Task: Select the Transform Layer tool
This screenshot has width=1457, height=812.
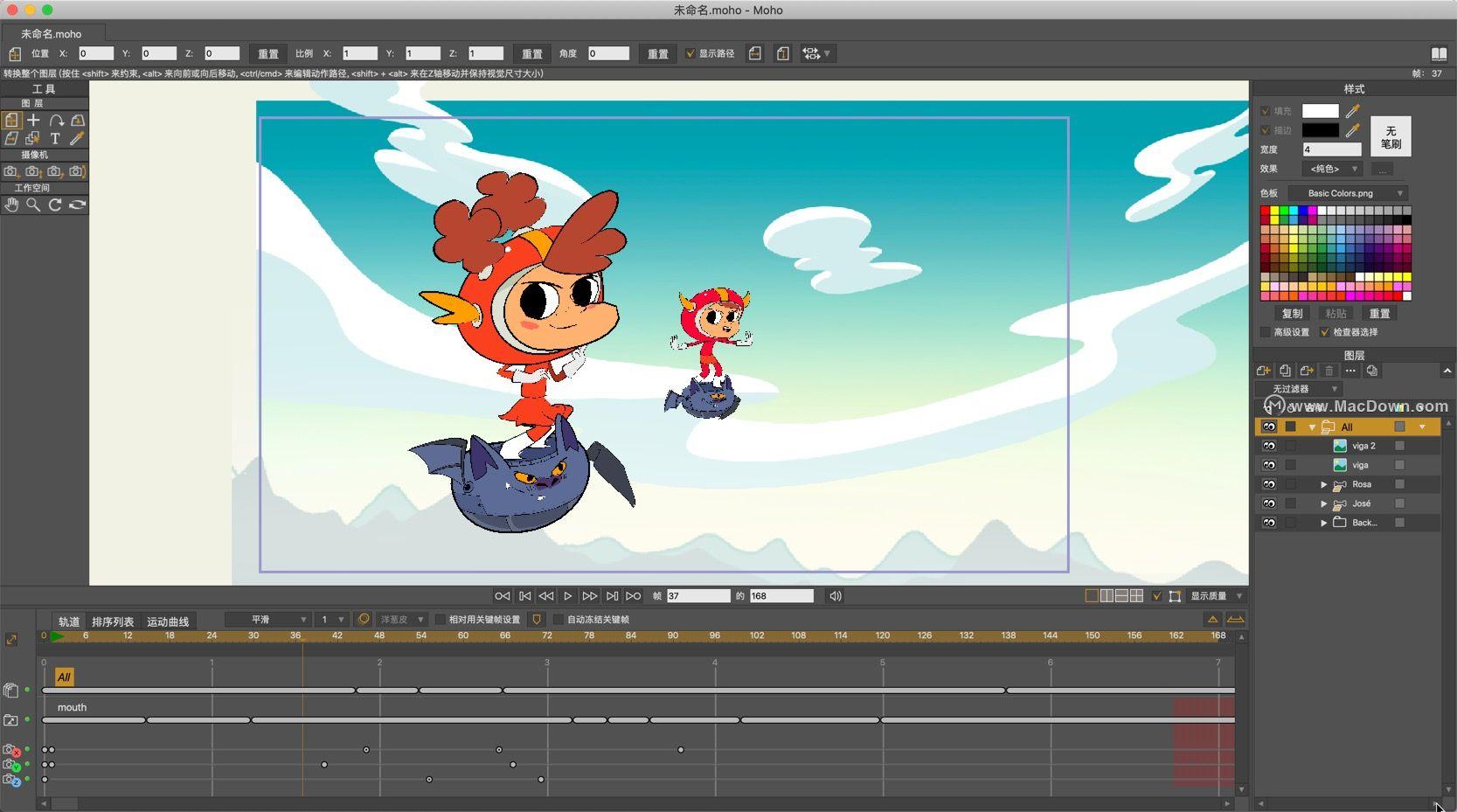Action: coord(11,121)
